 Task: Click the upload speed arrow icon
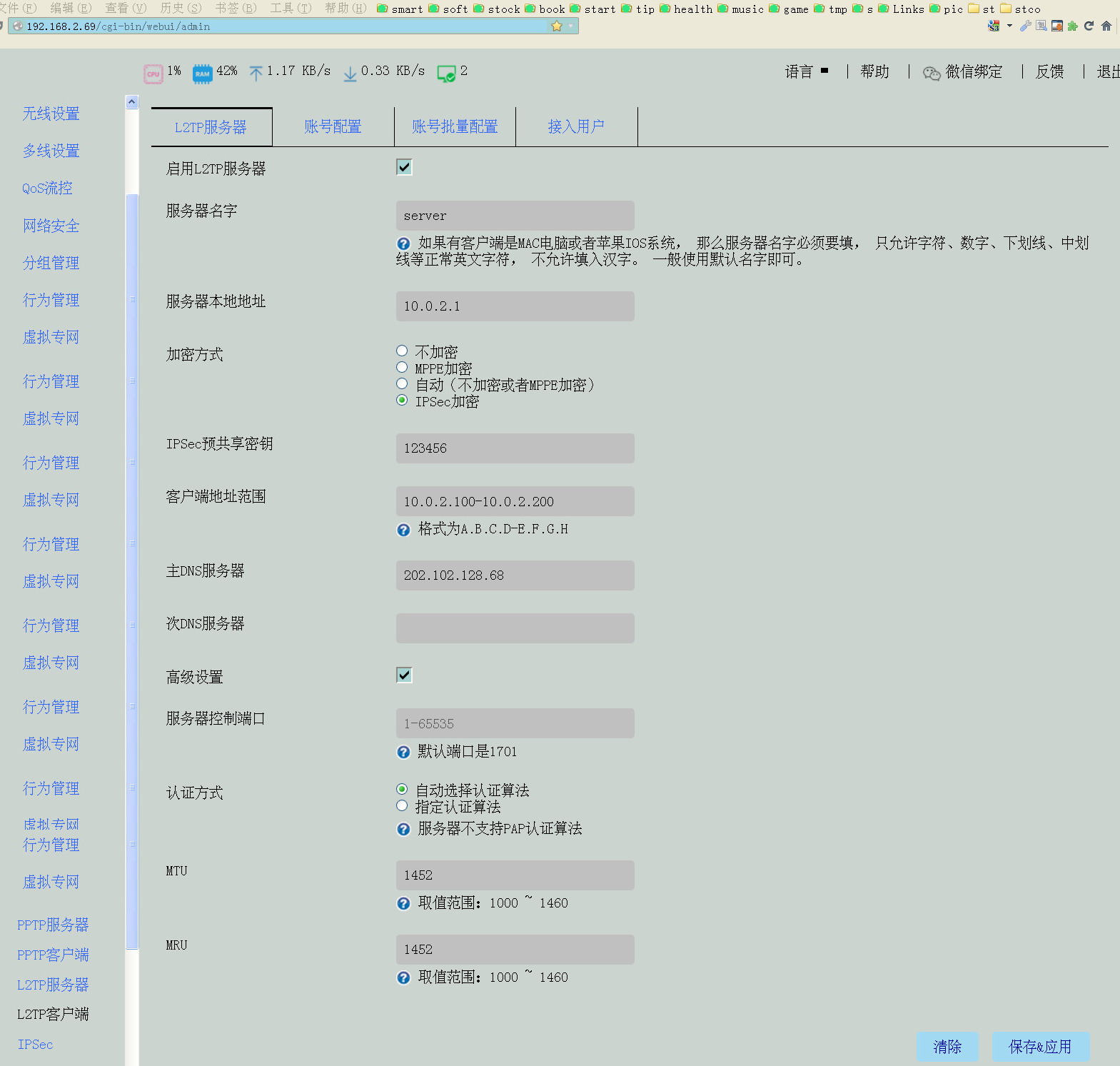pyautogui.click(x=256, y=73)
